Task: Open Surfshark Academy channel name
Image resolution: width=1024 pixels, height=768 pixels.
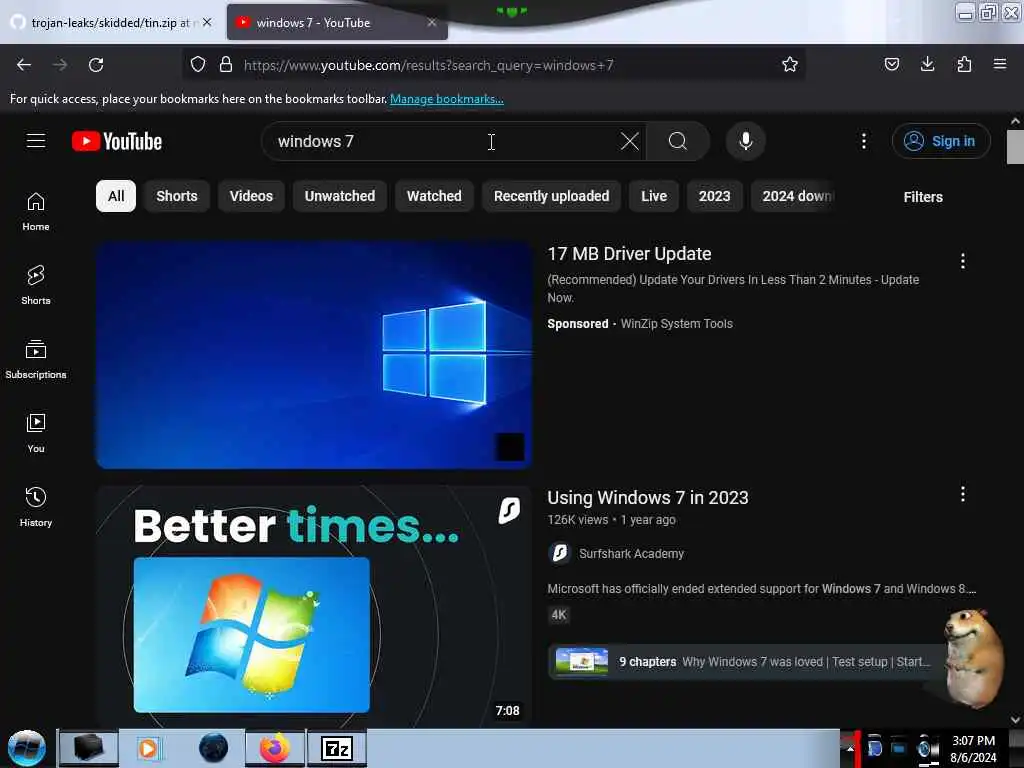Action: click(632, 554)
